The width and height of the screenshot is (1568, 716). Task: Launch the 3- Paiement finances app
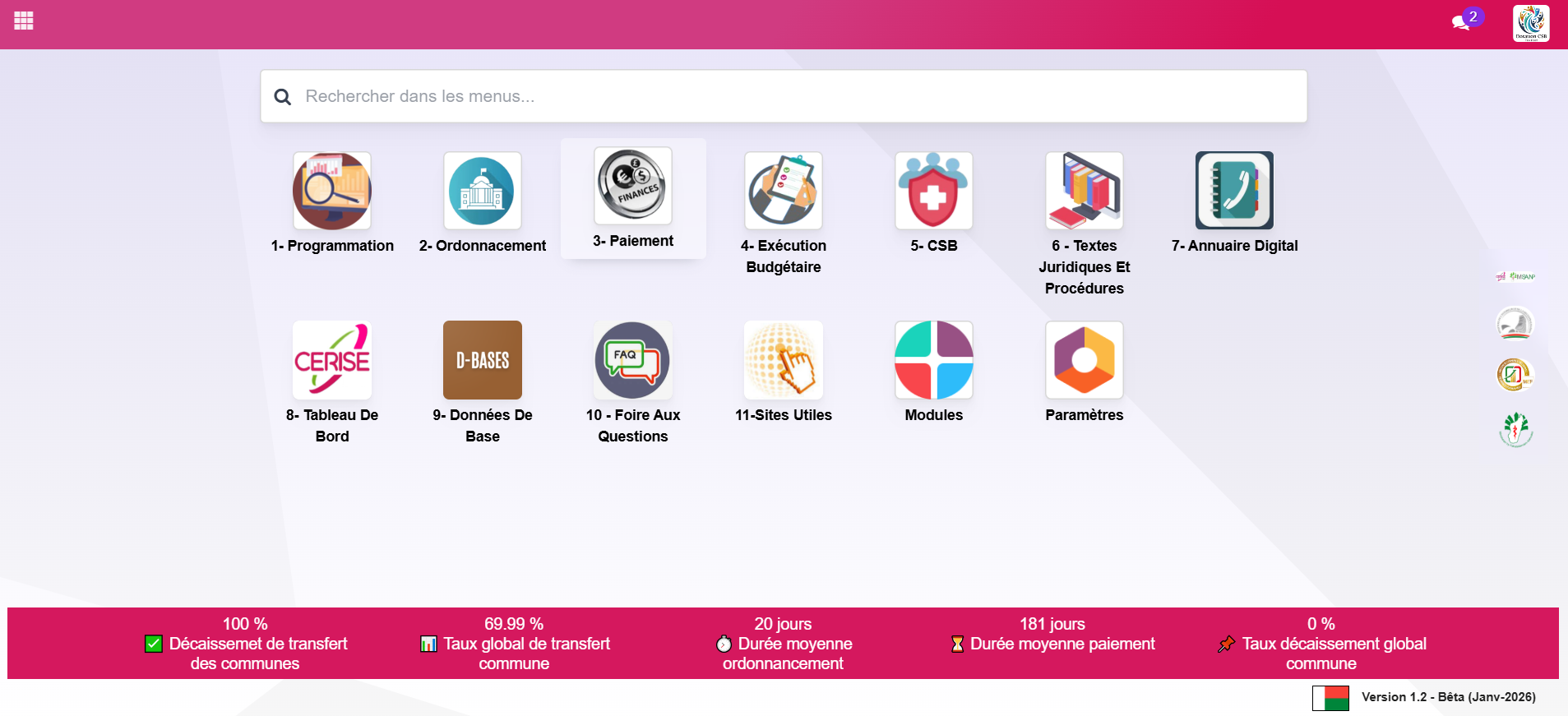click(633, 198)
